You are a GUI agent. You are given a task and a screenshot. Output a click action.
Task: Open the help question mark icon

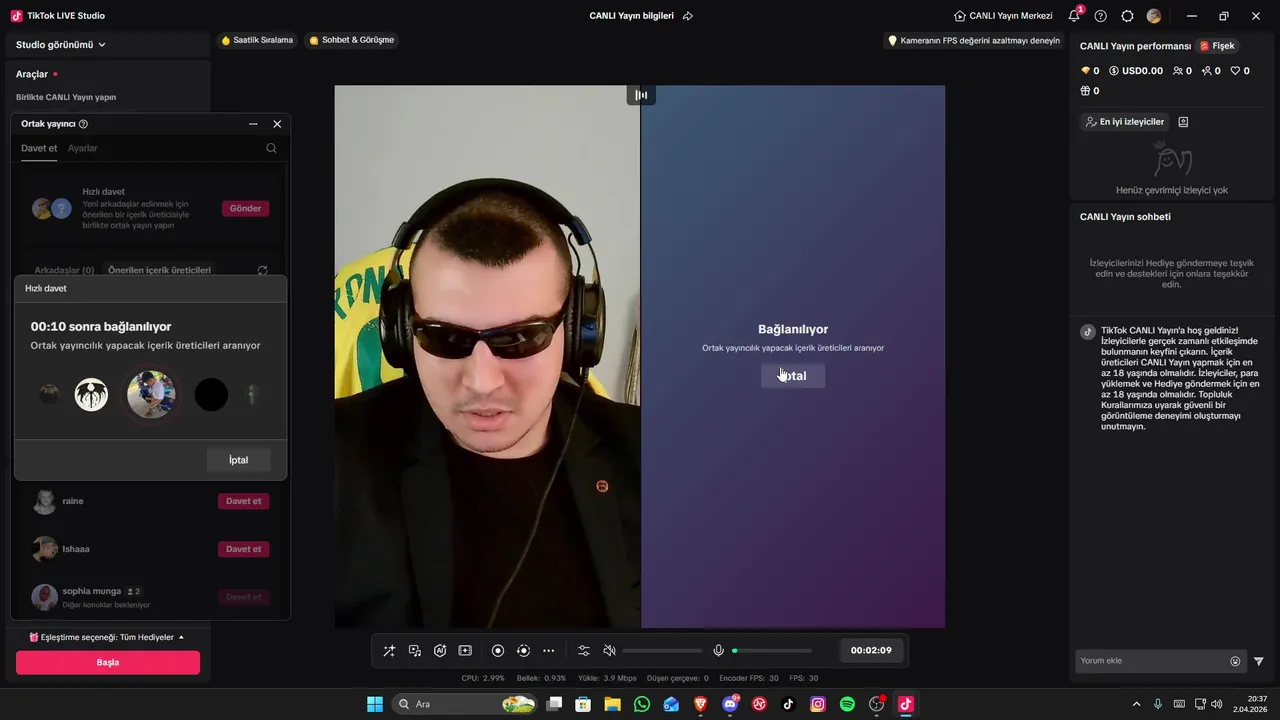pyautogui.click(x=1101, y=16)
